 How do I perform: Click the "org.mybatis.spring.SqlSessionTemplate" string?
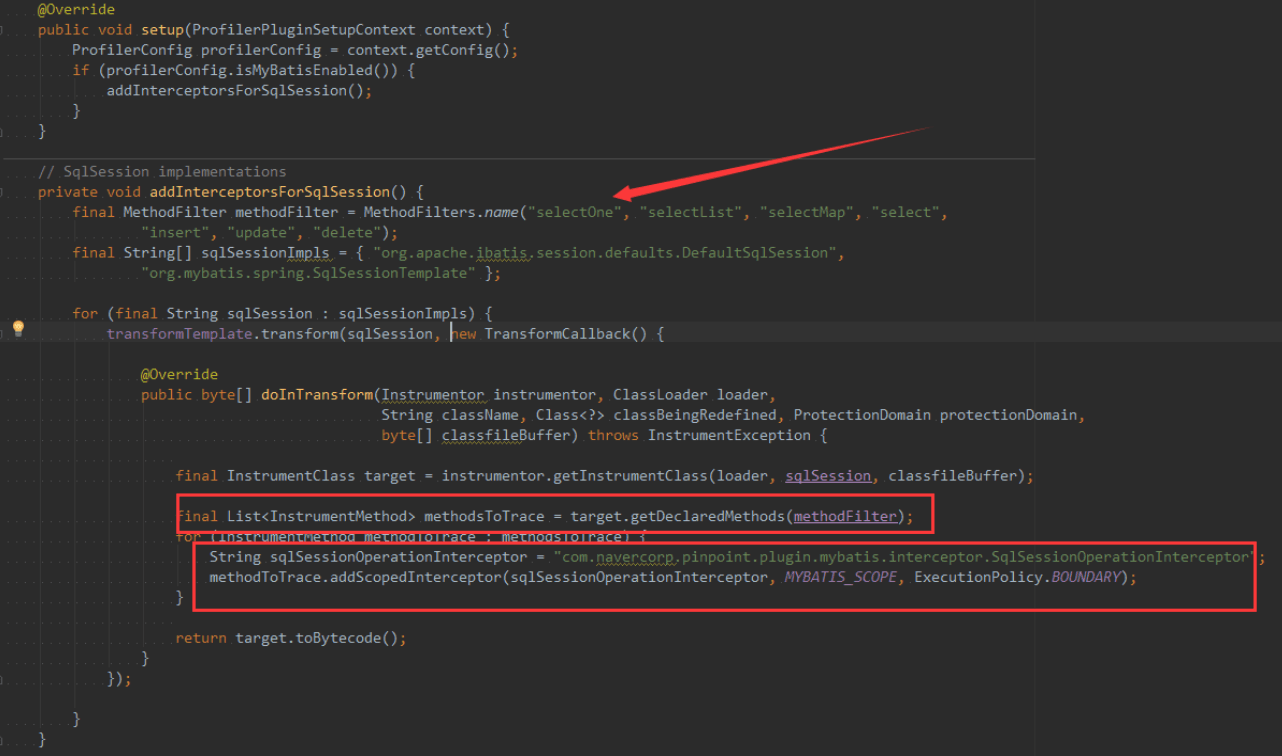click(309, 273)
